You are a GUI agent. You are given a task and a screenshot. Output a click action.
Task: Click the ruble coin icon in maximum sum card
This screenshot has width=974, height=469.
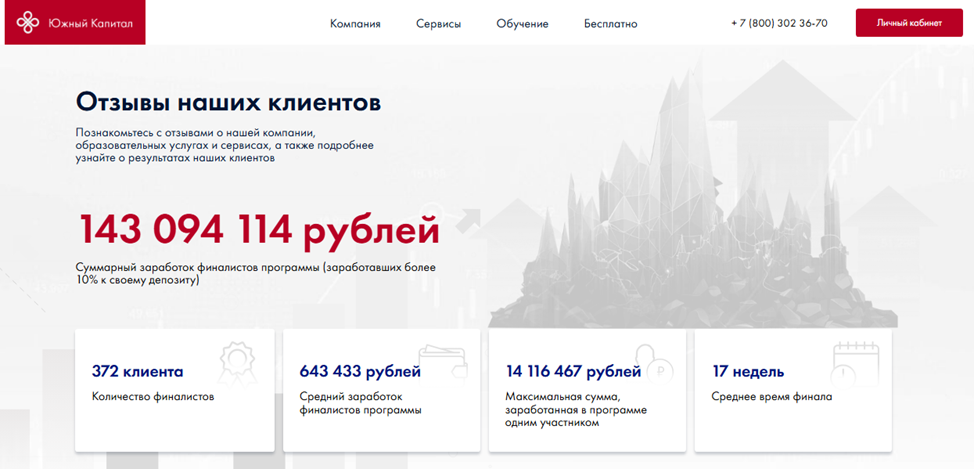(651, 360)
